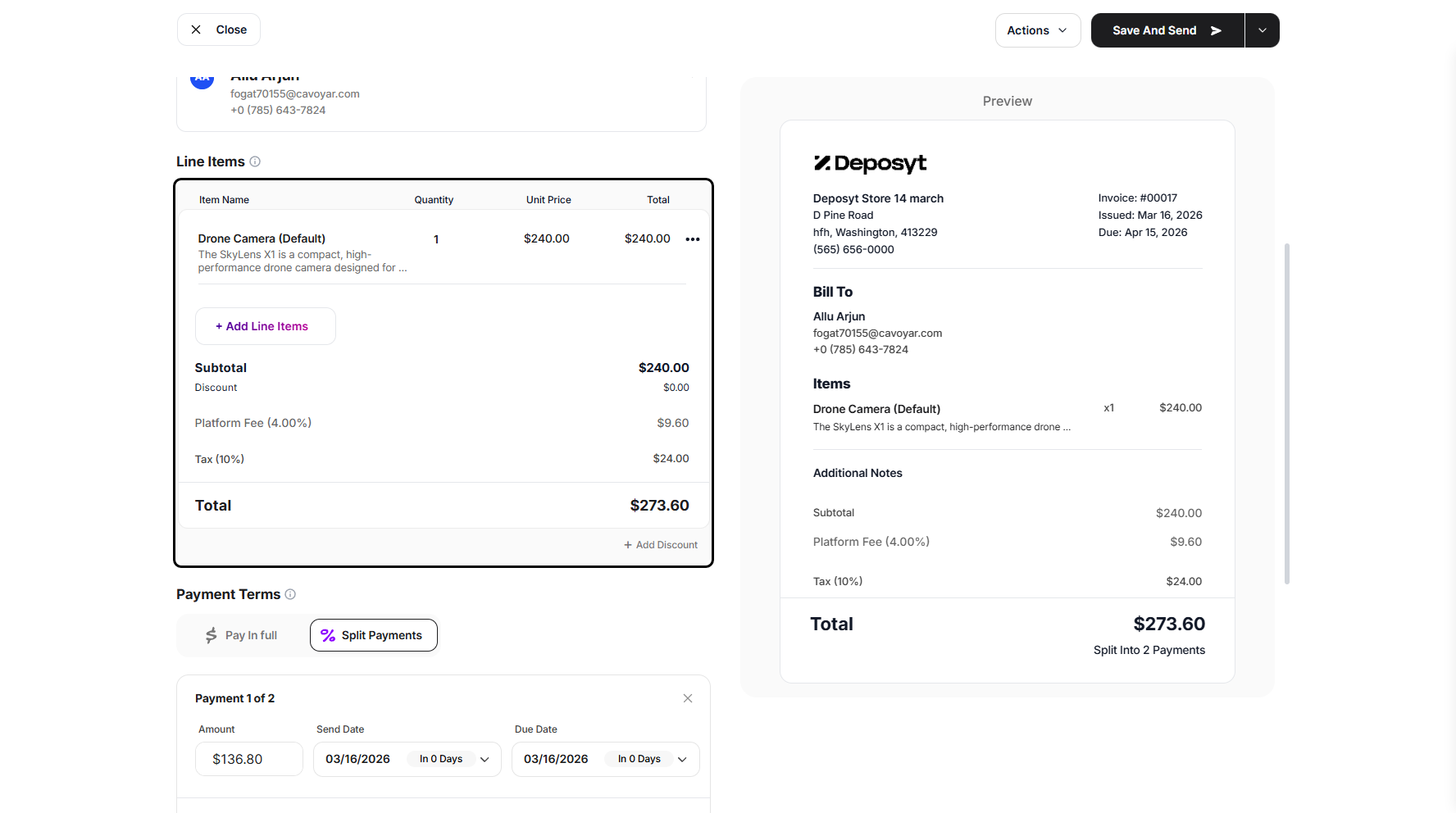
Task: Click the $240.00 unit price cell
Action: 547,238
